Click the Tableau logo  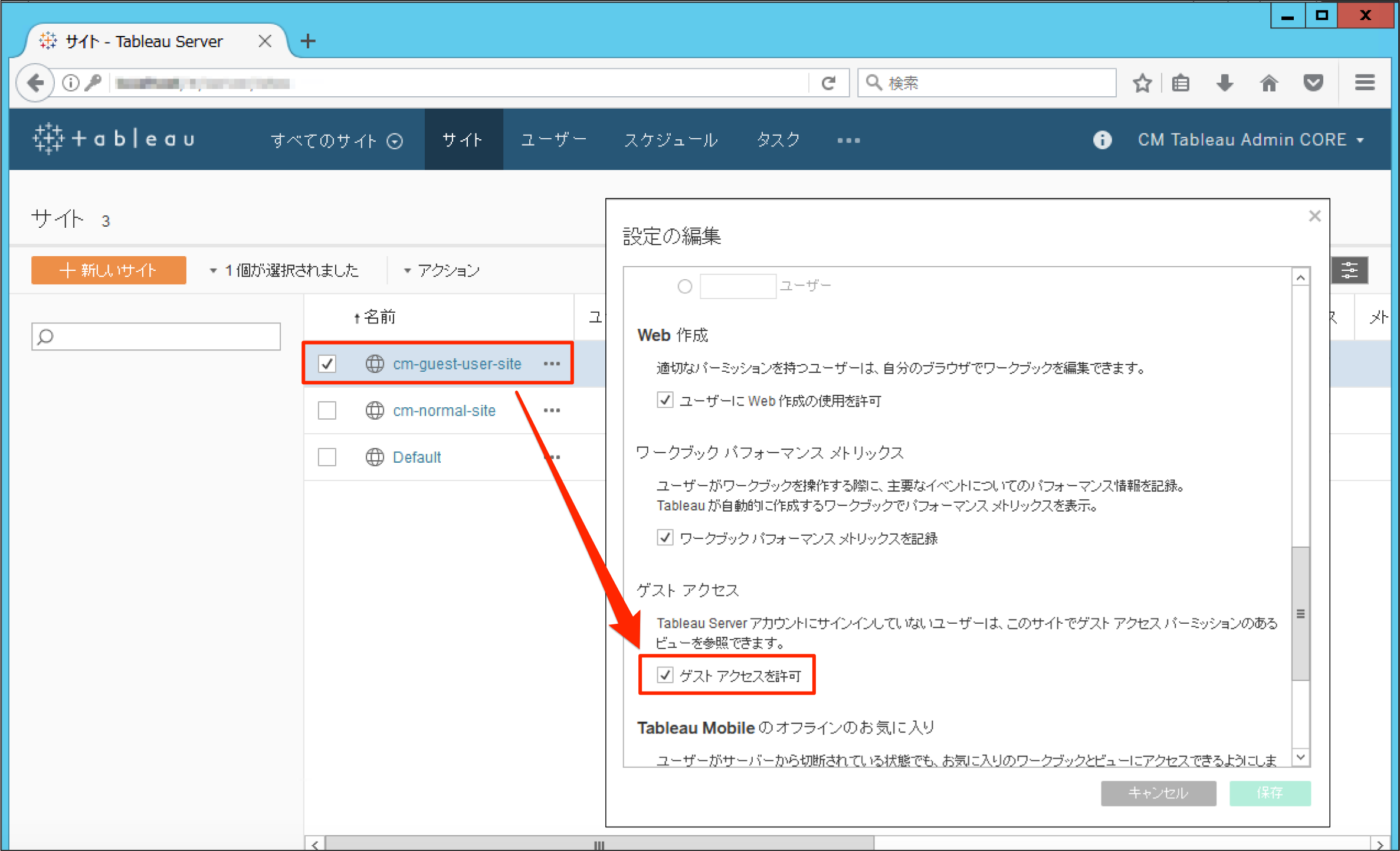114,139
